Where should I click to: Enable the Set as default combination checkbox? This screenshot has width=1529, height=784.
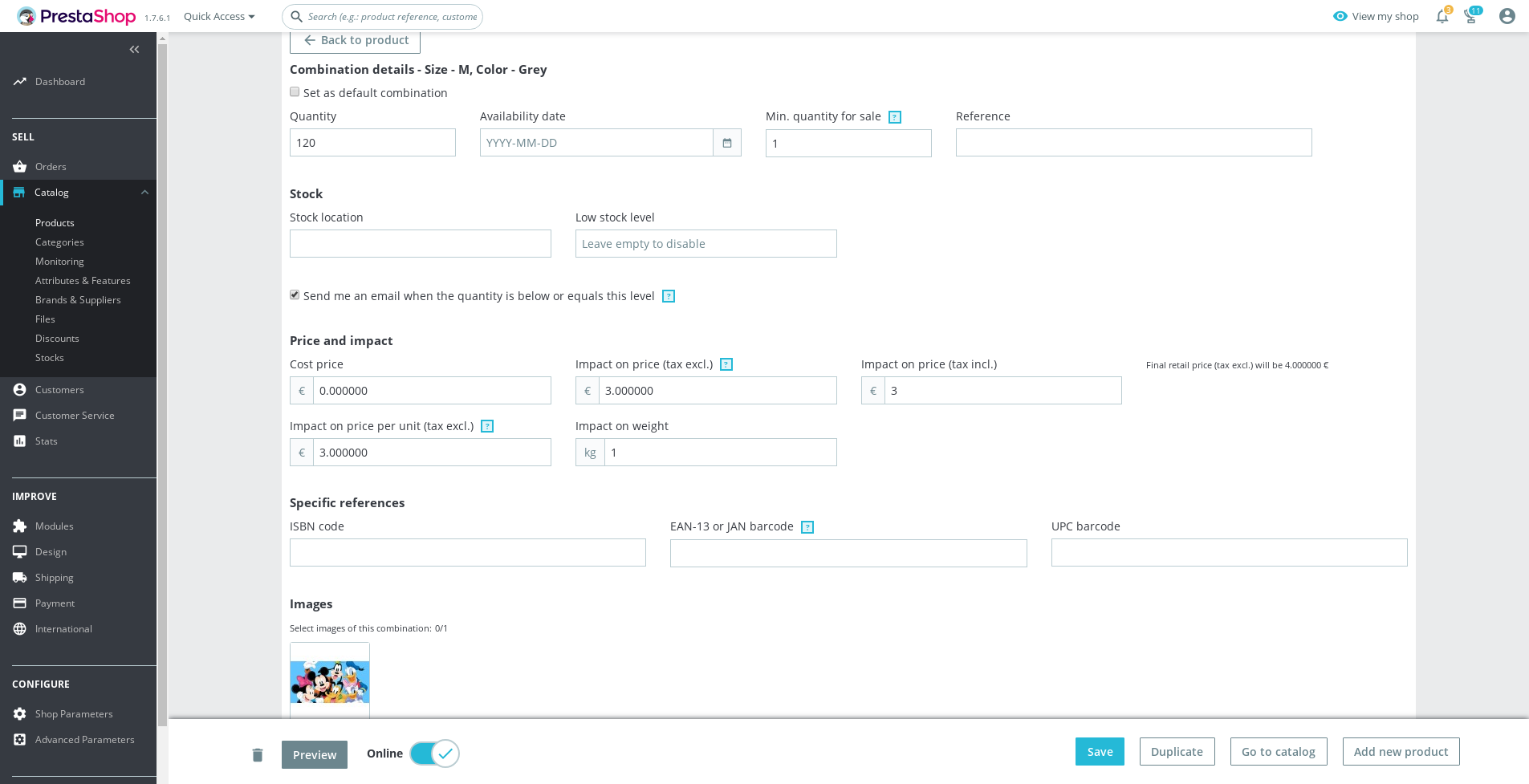[295, 91]
